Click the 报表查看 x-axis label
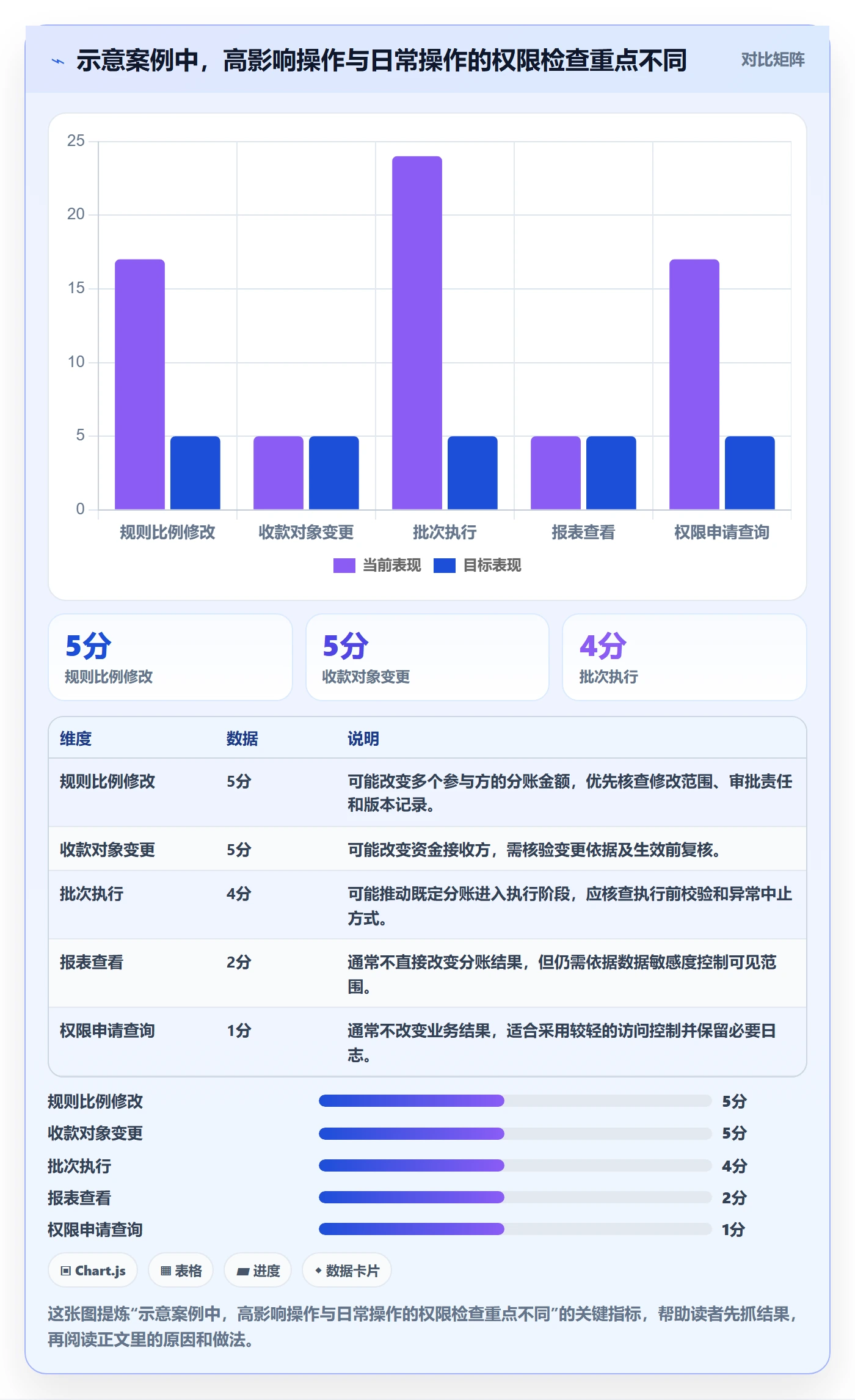The width and height of the screenshot is (855, 1400). tap(583, 532)
